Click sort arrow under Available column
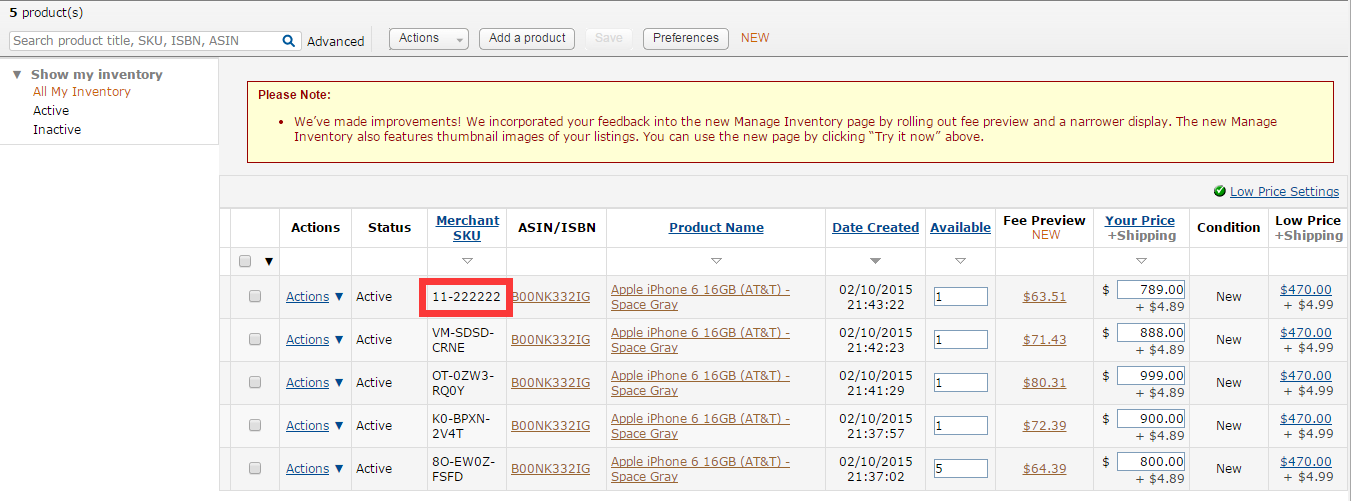The image size is (1351, 501). [x=960, y=261]
